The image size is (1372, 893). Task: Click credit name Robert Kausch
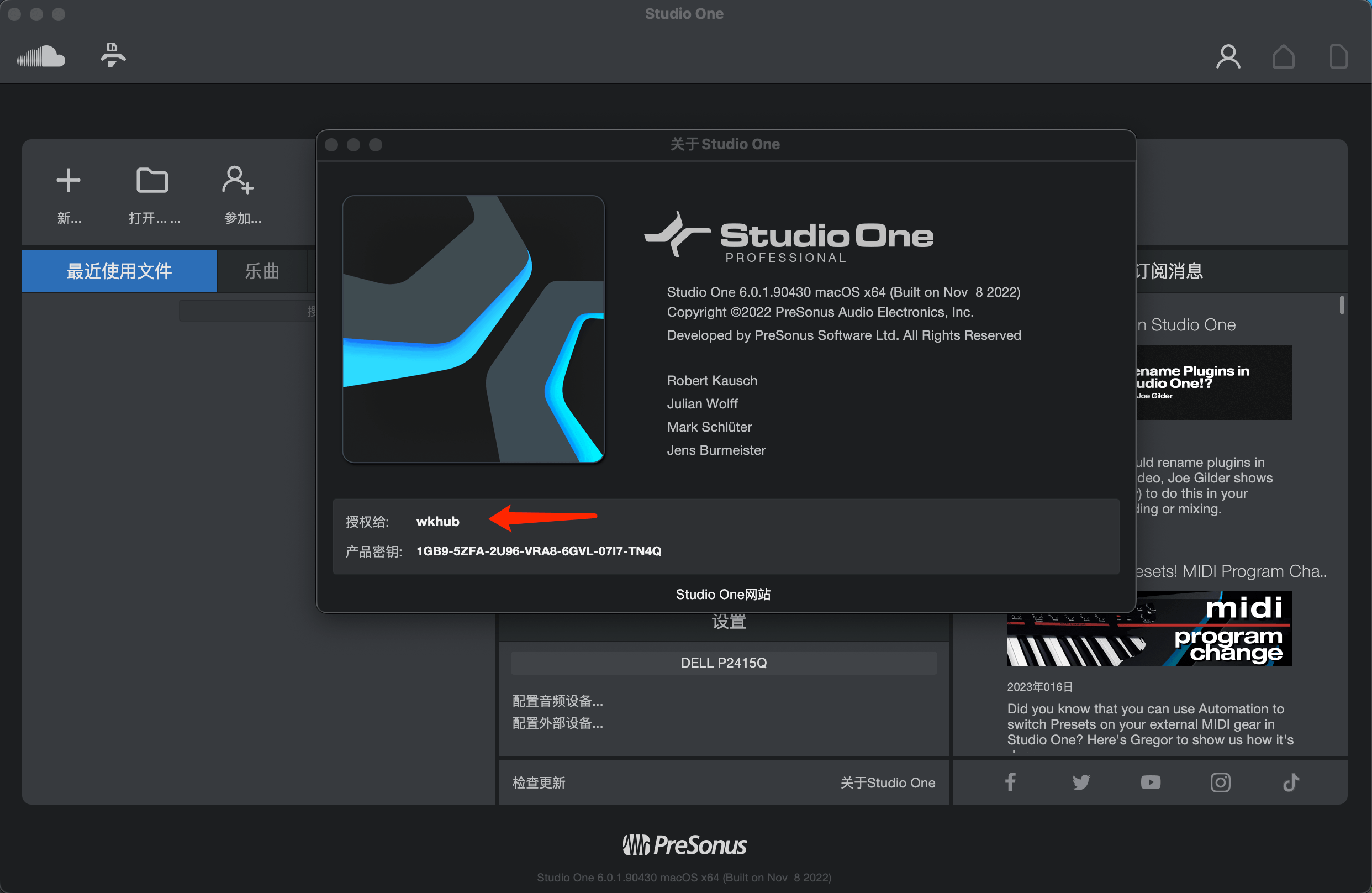(712, 380)
